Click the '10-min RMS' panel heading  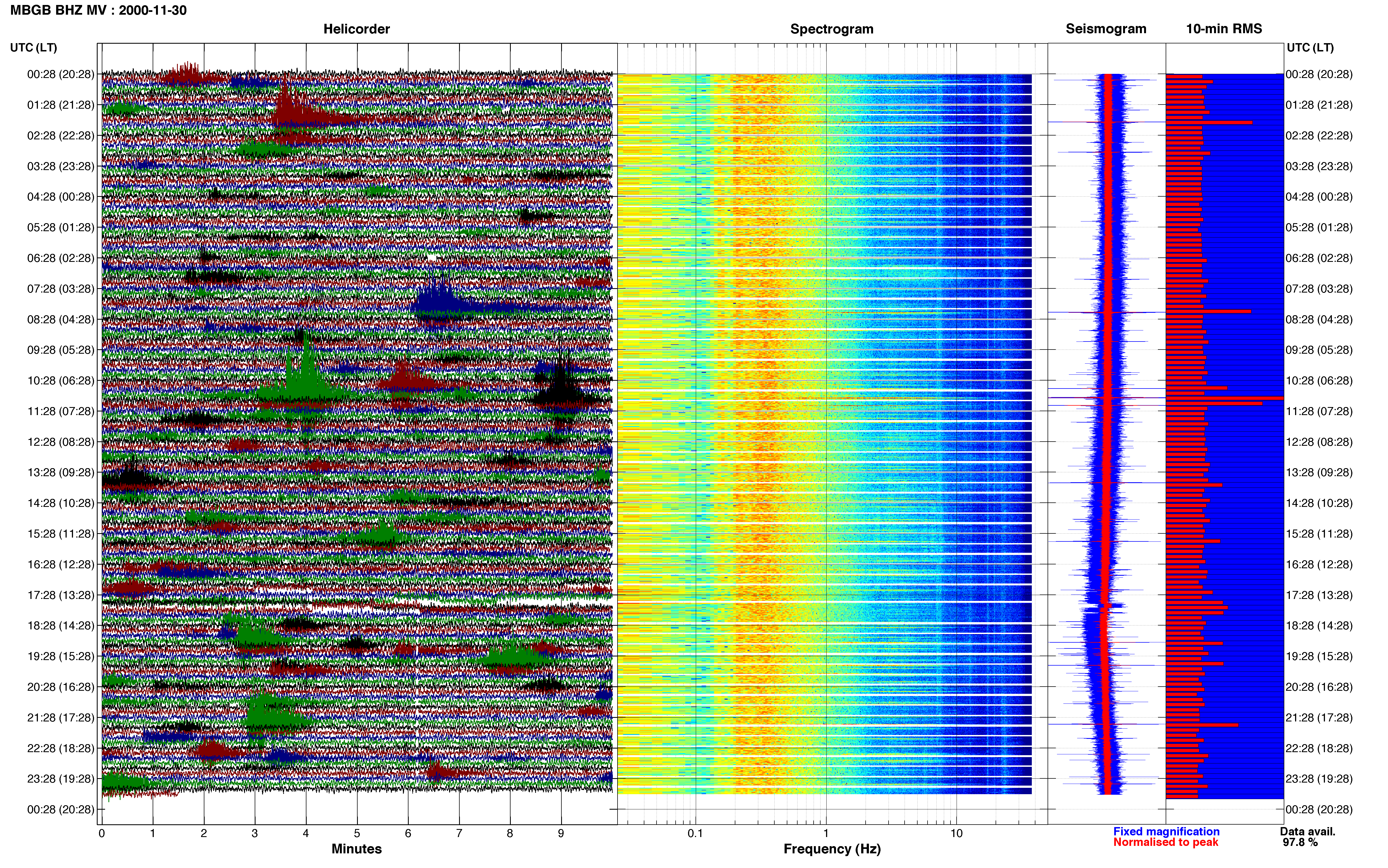(1224, 29)
